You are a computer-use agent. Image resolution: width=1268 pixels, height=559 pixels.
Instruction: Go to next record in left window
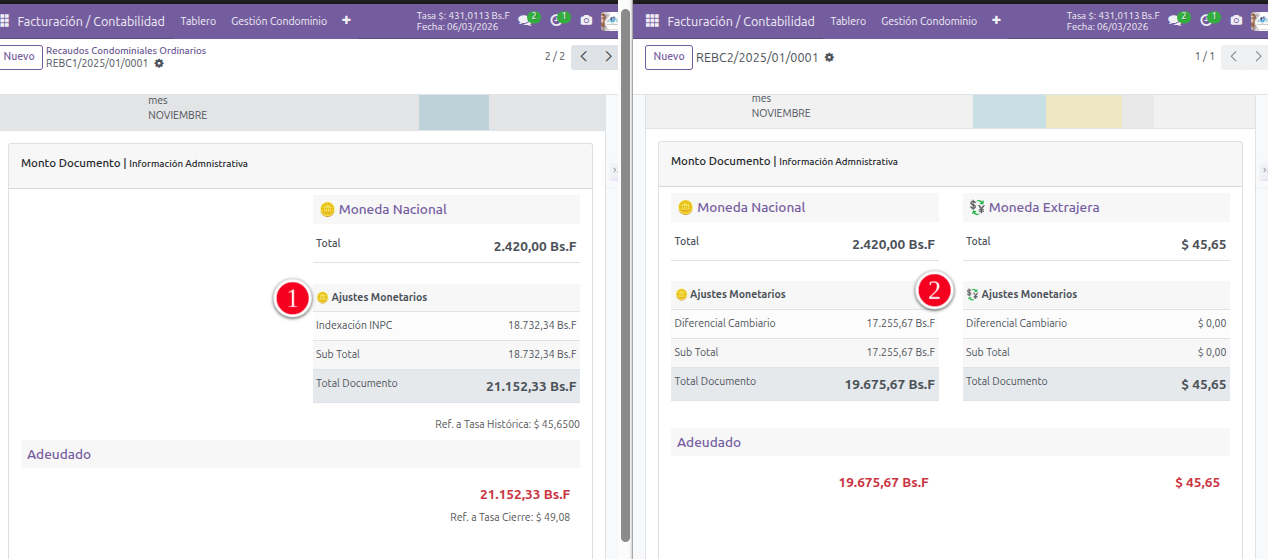click(608, 57)
